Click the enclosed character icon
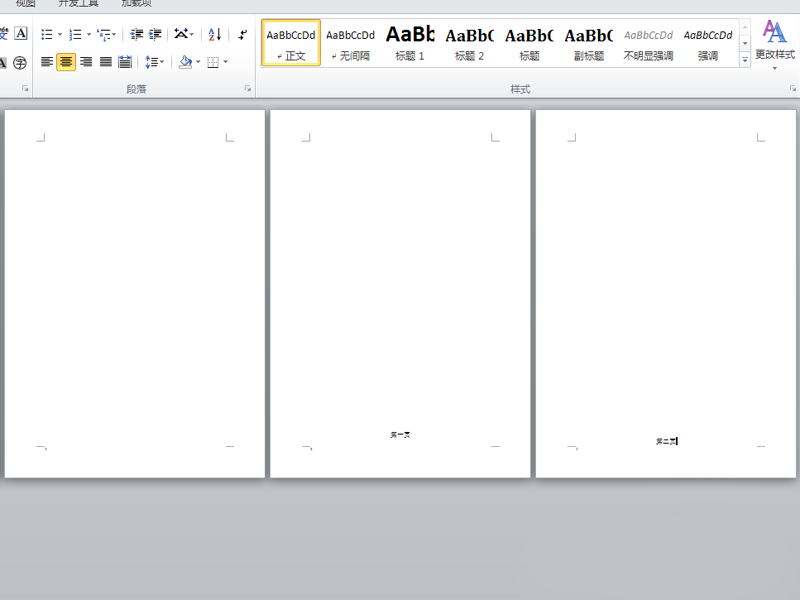800x600 pixels. 21,62
